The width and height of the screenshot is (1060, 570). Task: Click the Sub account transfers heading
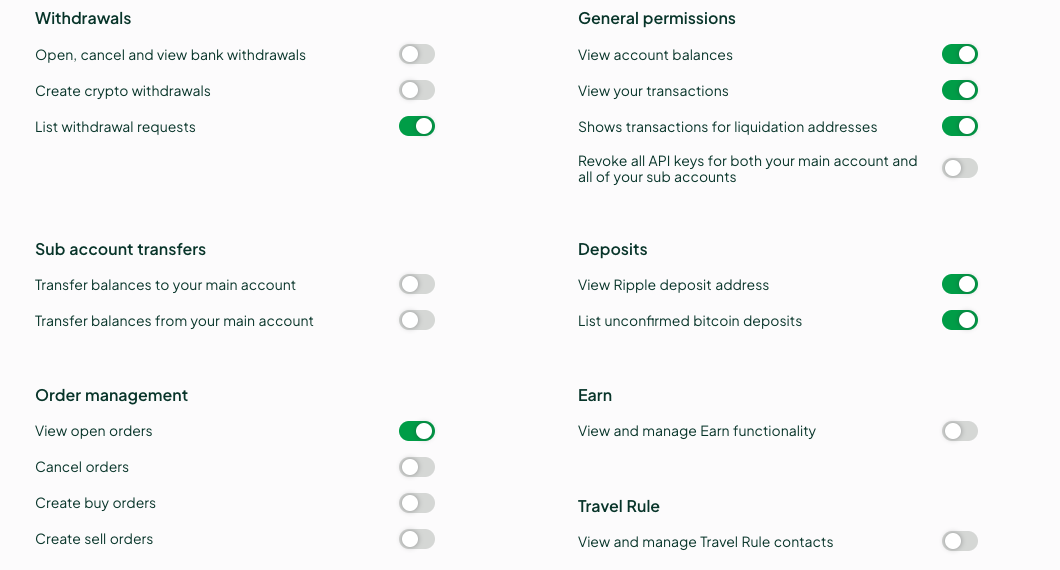click(x=120, y=249)
